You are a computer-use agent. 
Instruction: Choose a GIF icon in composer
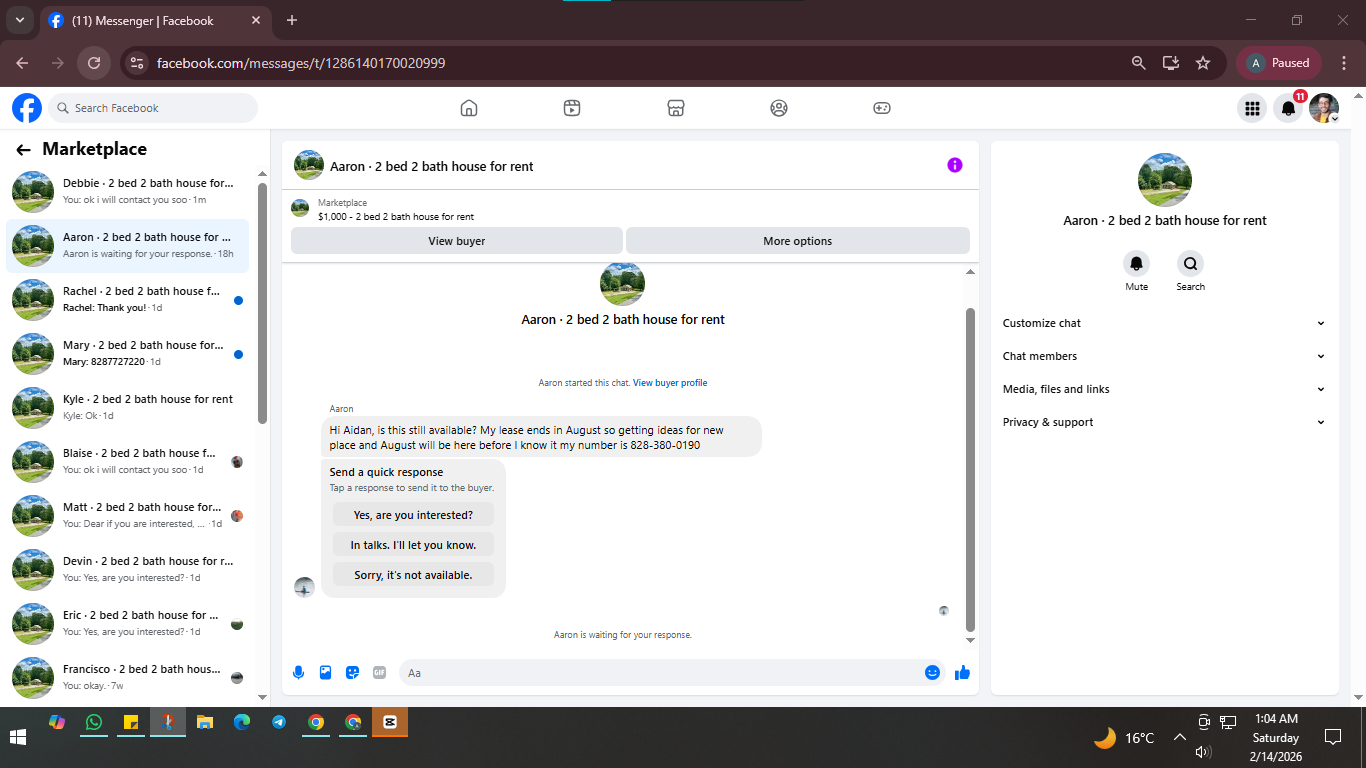[379, 673]
